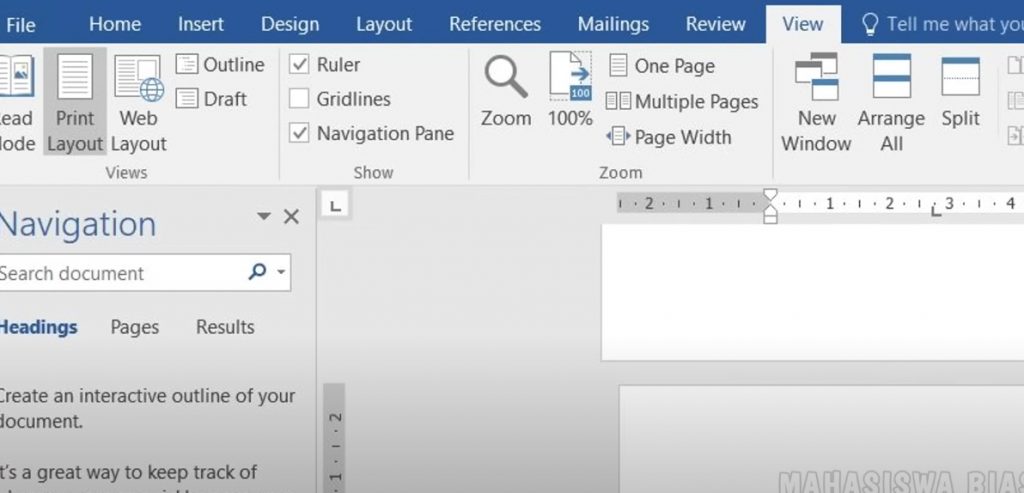The height and width of the screenshot is (493, 1024).
Task: Show Results in Navigation pane
Action: [225, 327]
